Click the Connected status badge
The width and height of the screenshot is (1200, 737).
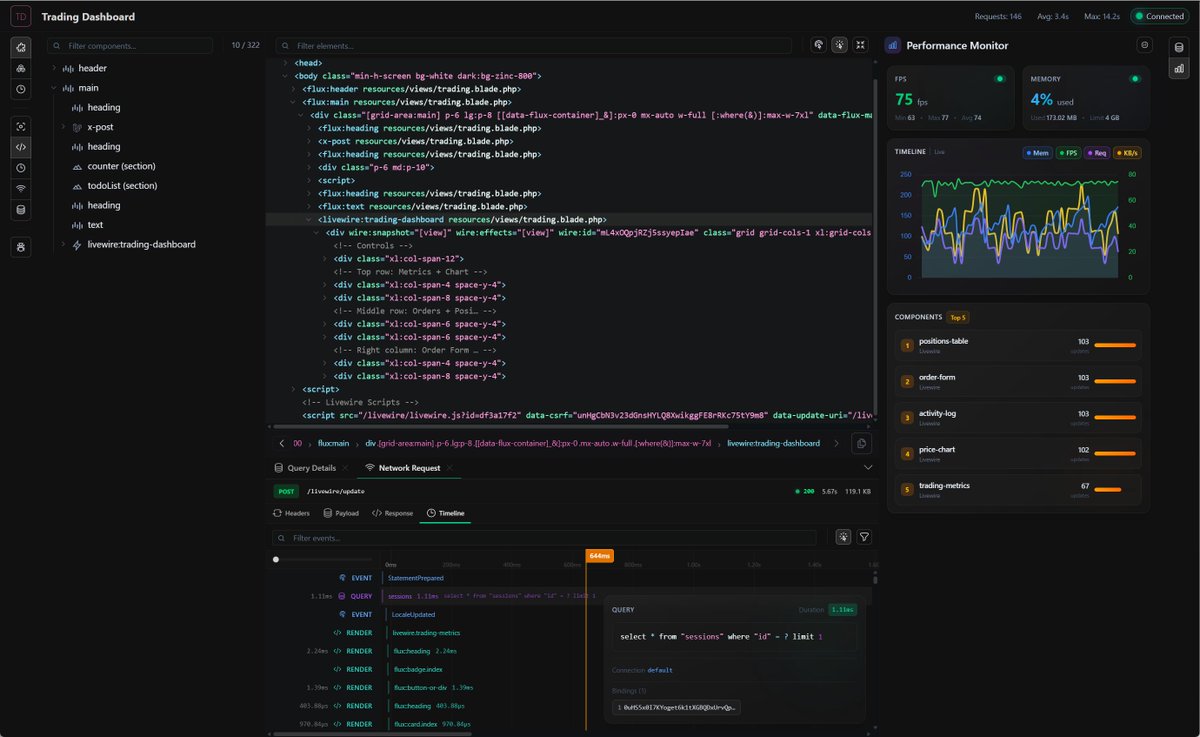1159,16
